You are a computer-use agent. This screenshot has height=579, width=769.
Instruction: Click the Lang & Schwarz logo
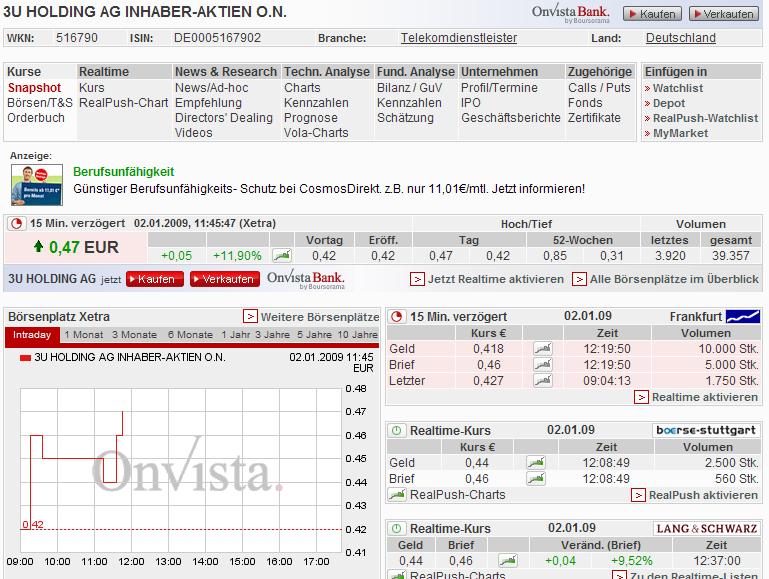pyautogui.click(x=706, y=528)
